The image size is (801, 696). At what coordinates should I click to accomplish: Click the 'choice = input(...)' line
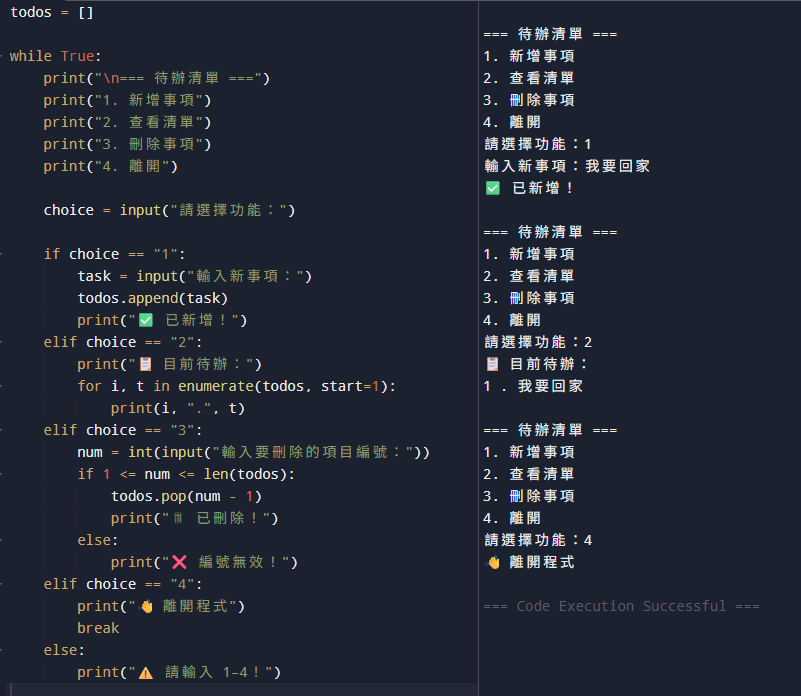[x=169, y=210]
